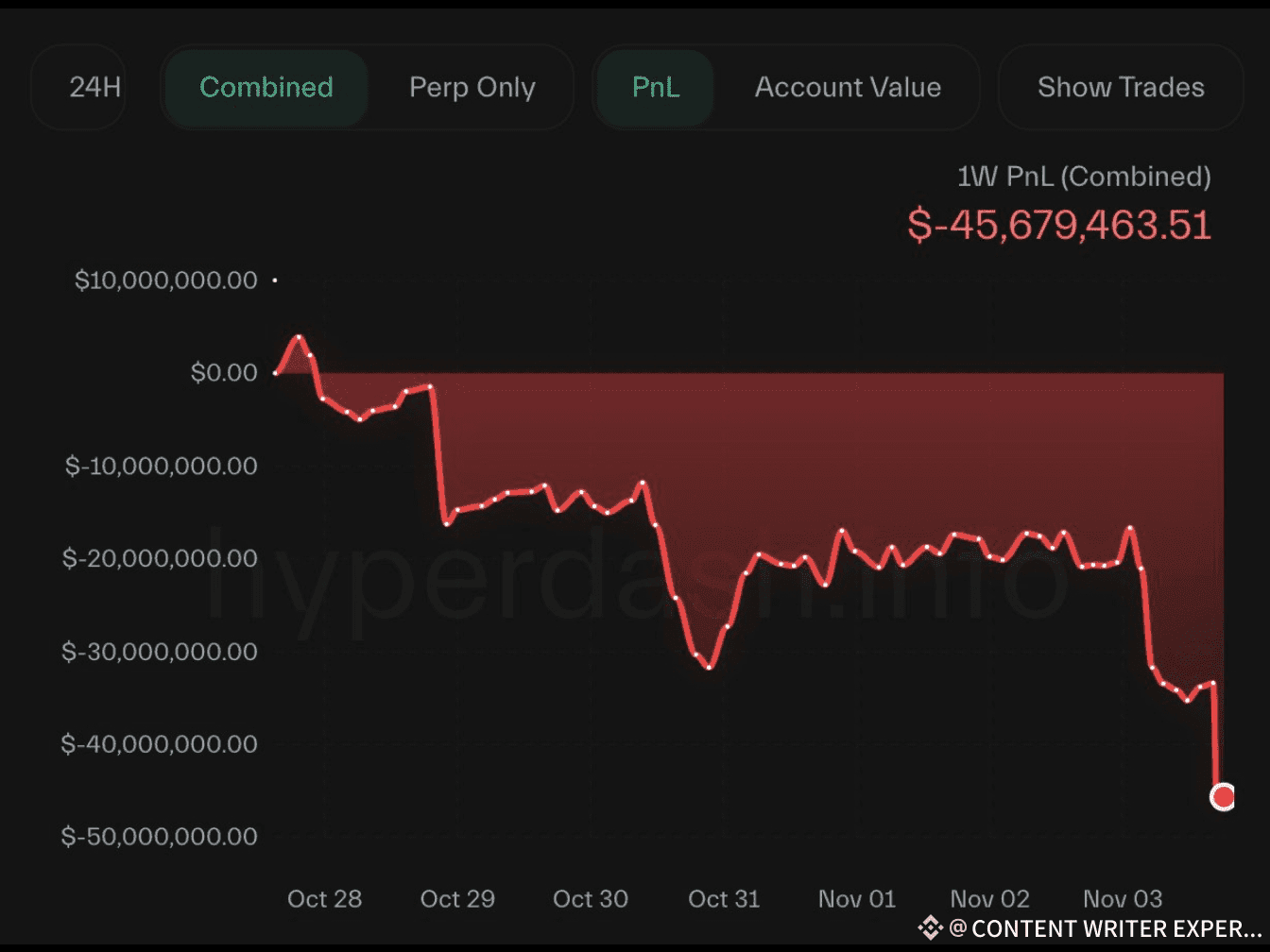1270x952 pixels.
Task: Click the 1W PnL total value
Action: tap(1059, 225)
